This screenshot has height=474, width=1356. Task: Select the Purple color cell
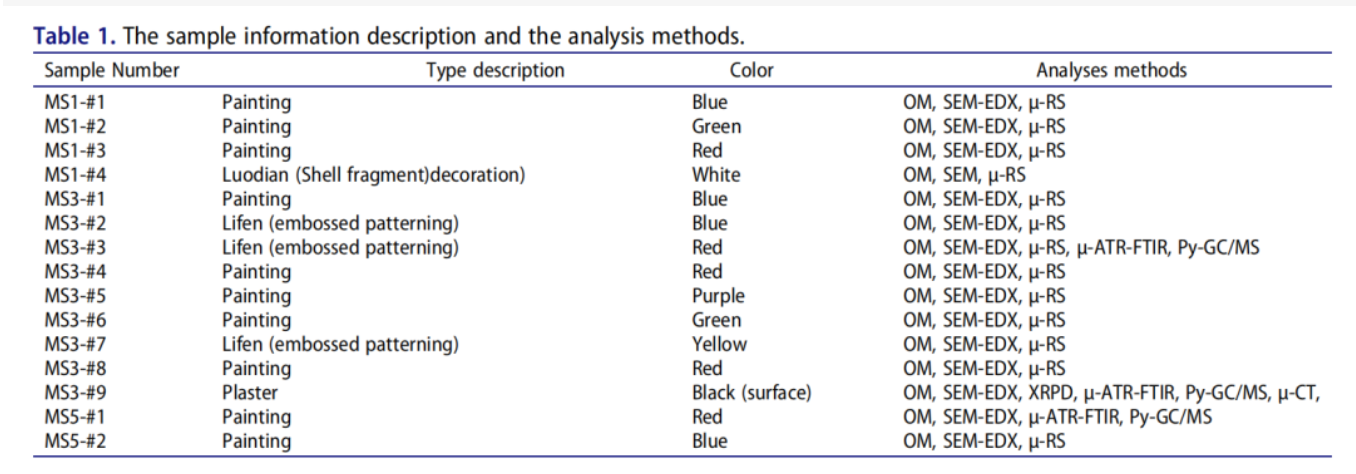tap(718, 296)
